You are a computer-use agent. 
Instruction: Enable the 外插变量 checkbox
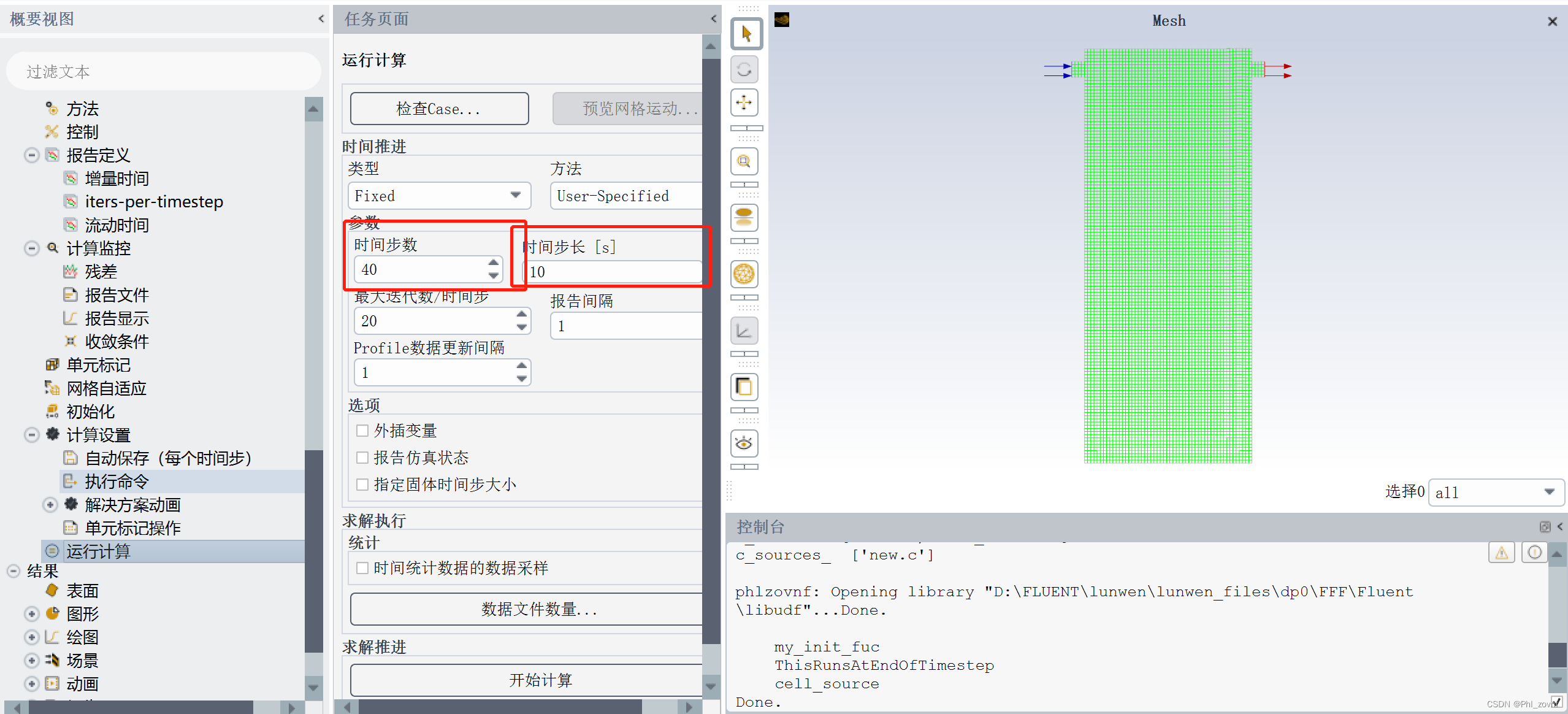pos(362,431)
